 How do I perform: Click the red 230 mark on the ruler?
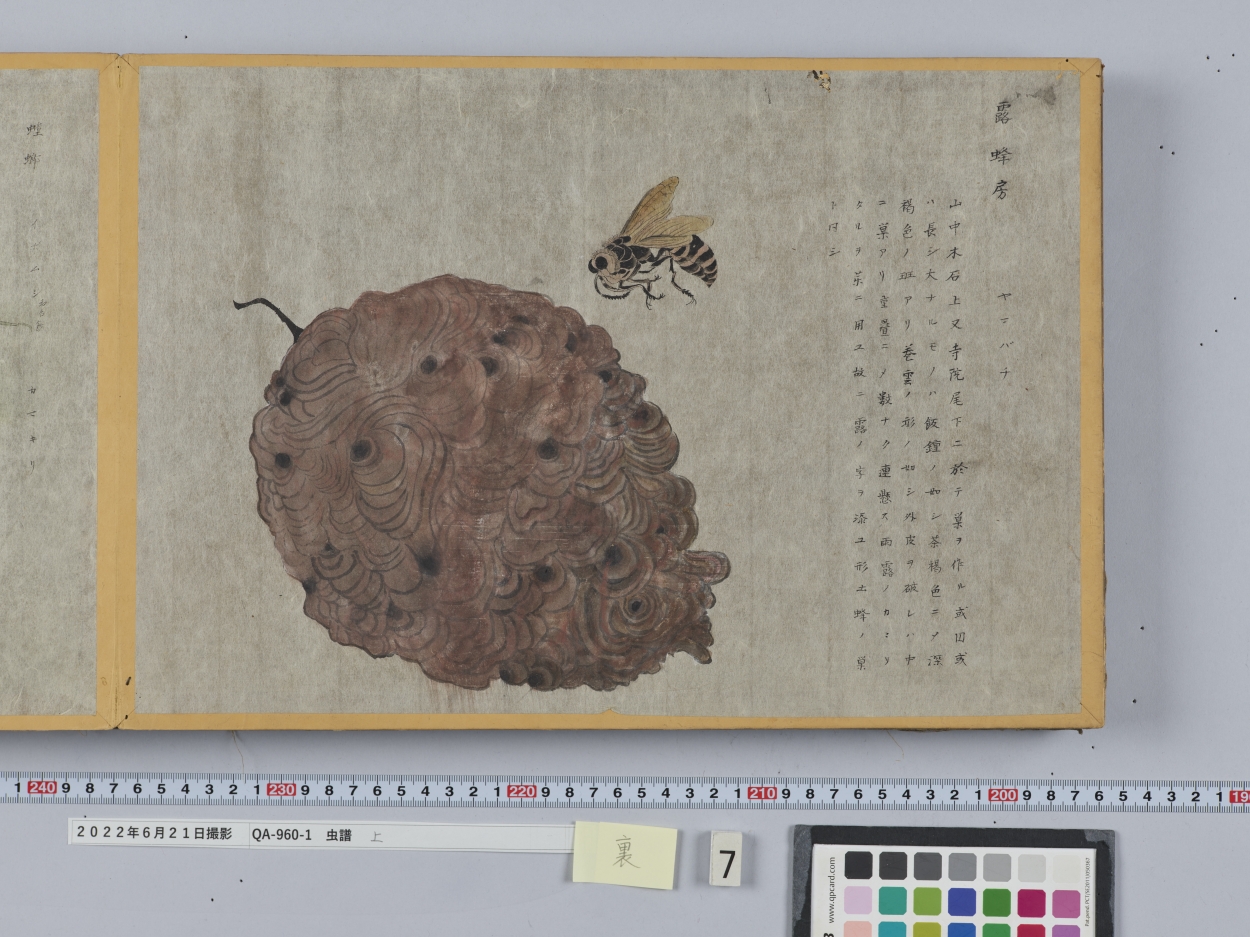281,789
